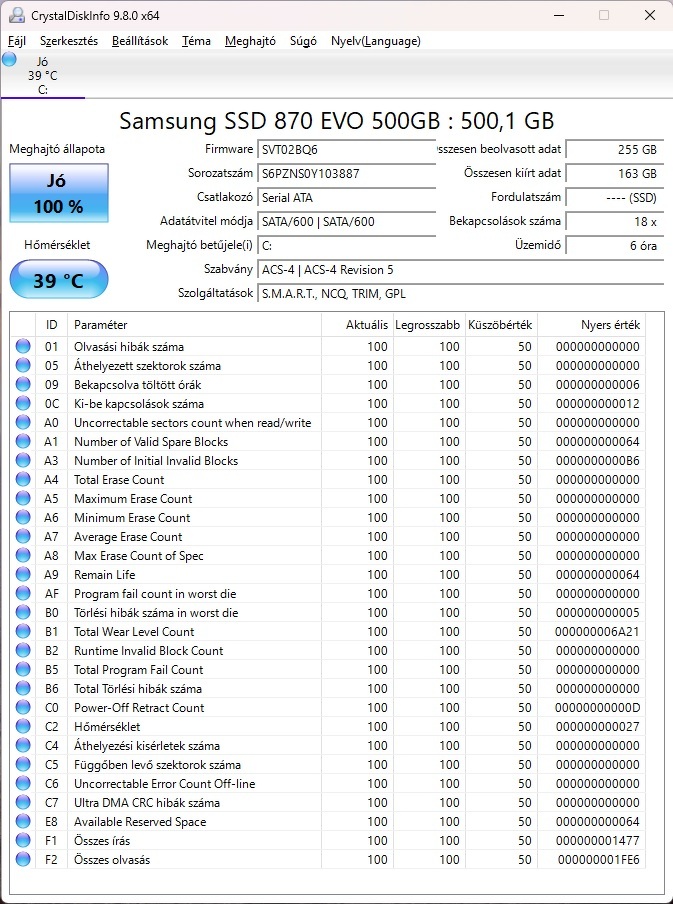
Task: Click the status orb for Number of Valid Spare Blocks
Action: (x=23, y=442)
